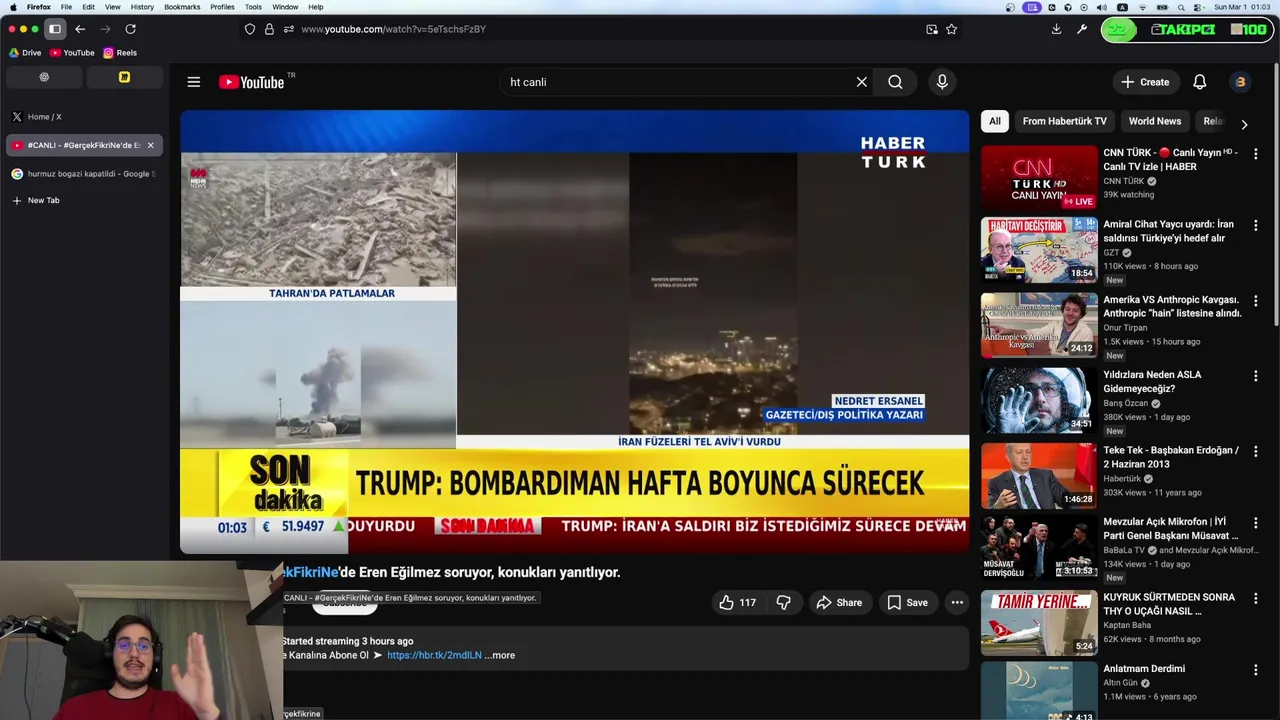Open the Create menu
1280x720 pixels.
point(1145,82)
